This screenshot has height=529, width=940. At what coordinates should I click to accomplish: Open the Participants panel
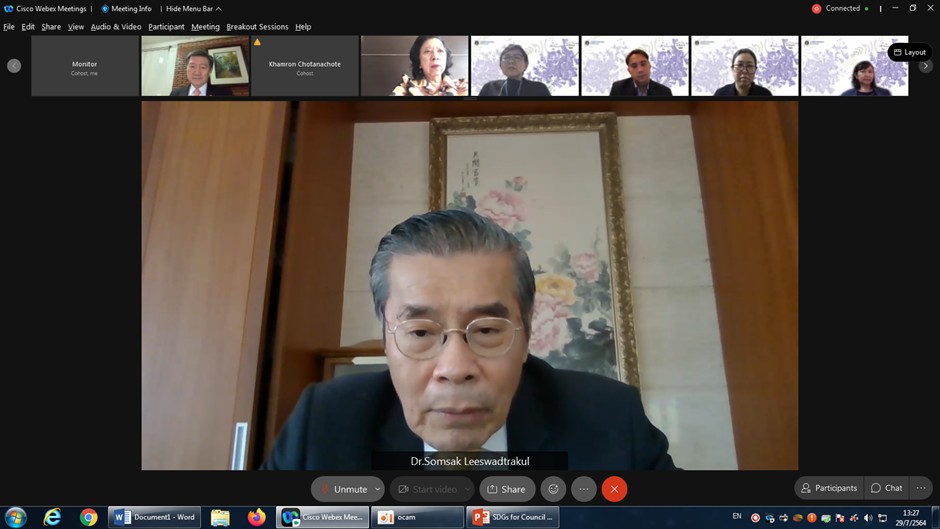(829, 488)
